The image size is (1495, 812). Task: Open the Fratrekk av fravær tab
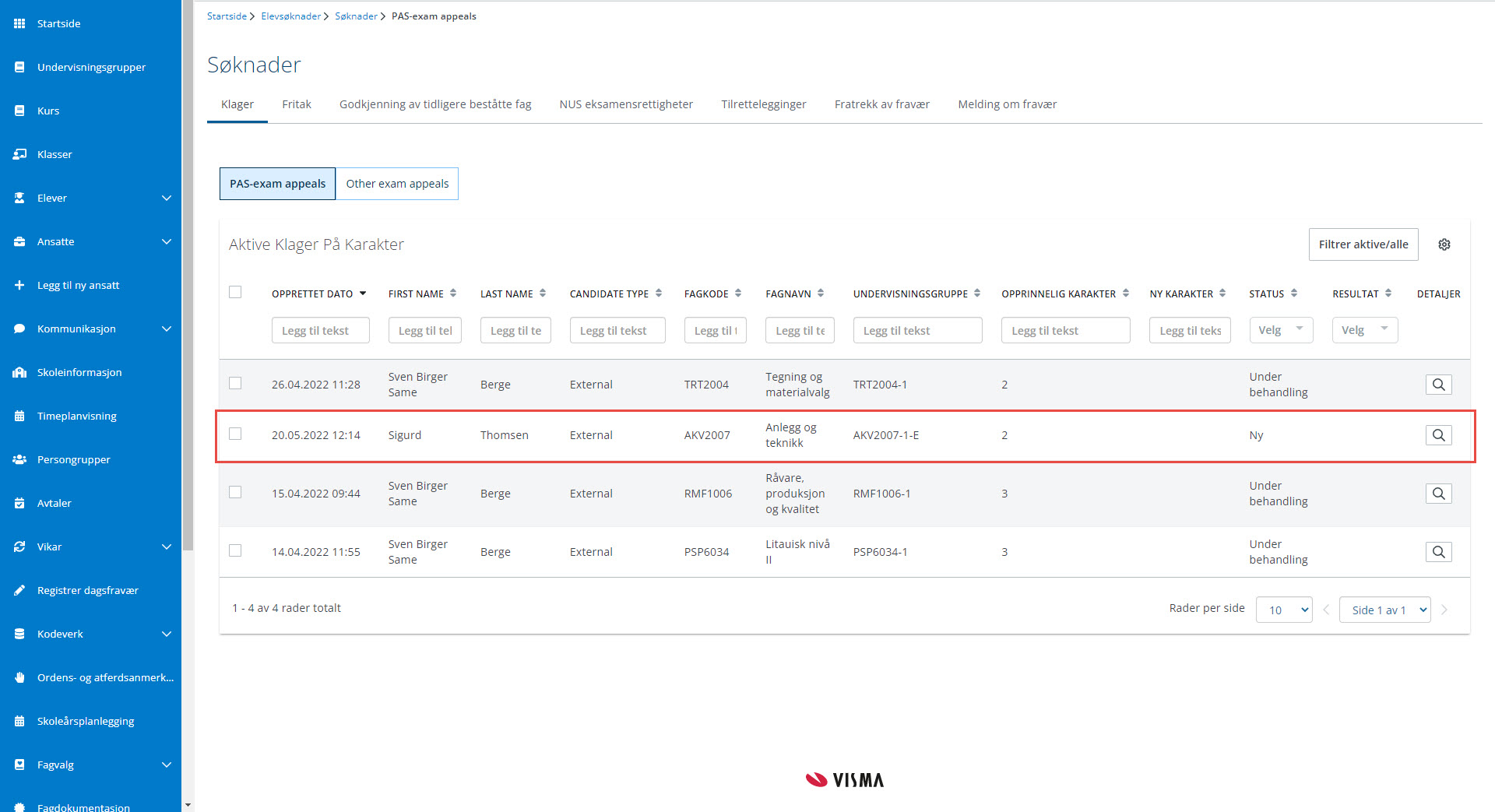pyautogui.click(x=882, y=104)
